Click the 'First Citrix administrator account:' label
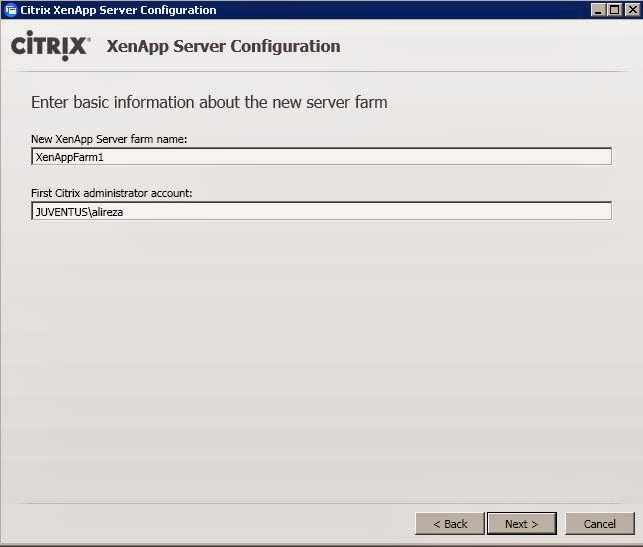The image size is (643, 547). (112, 193)
